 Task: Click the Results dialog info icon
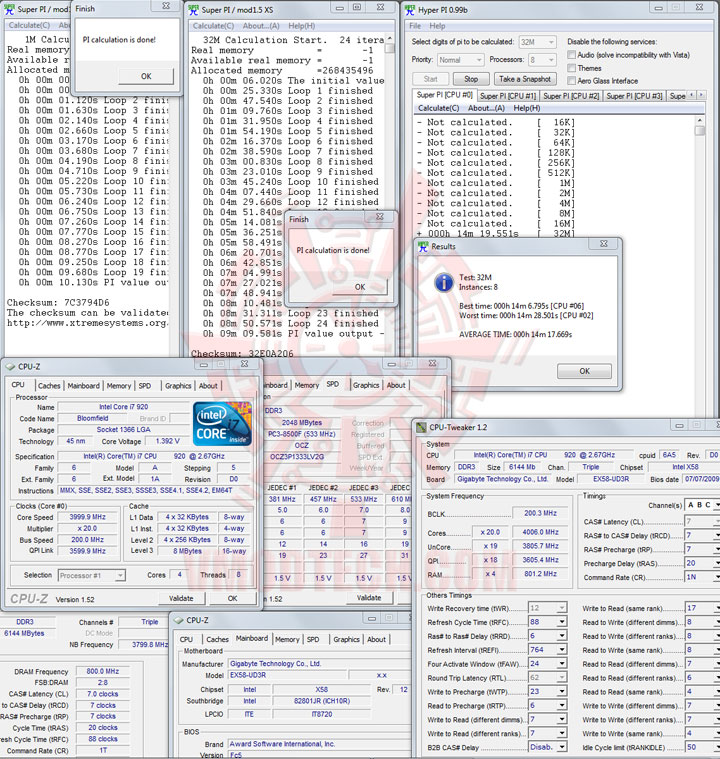pyautogui.click(x=444, y=282)
